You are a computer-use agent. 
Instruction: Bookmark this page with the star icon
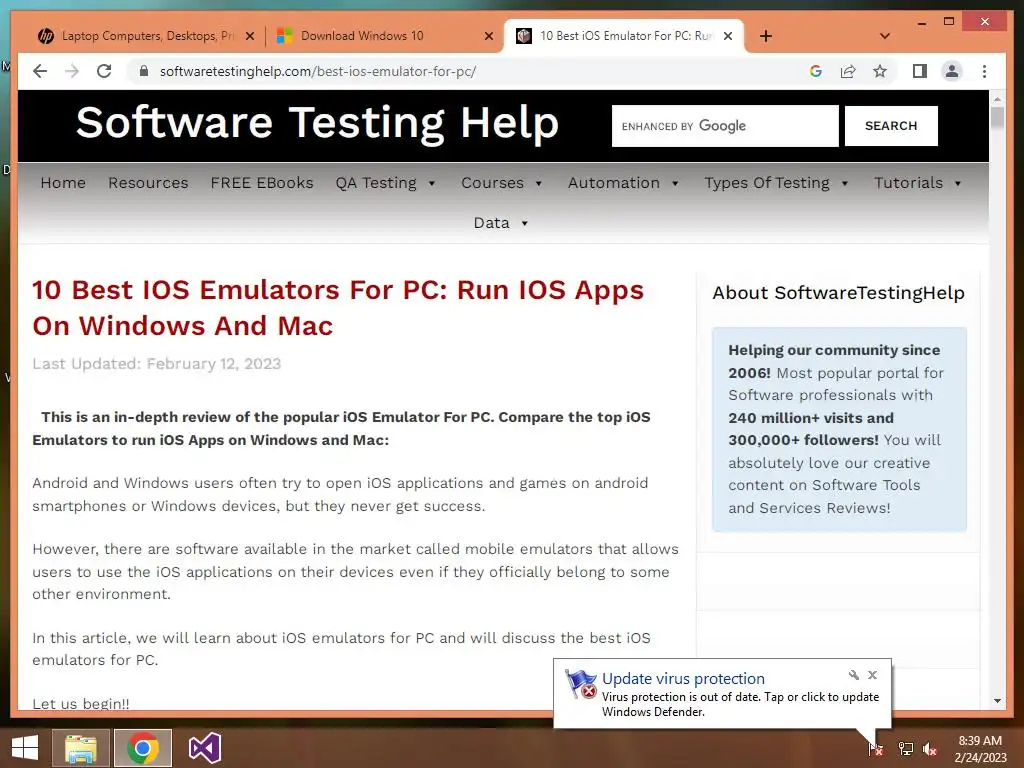pos(880,71)
